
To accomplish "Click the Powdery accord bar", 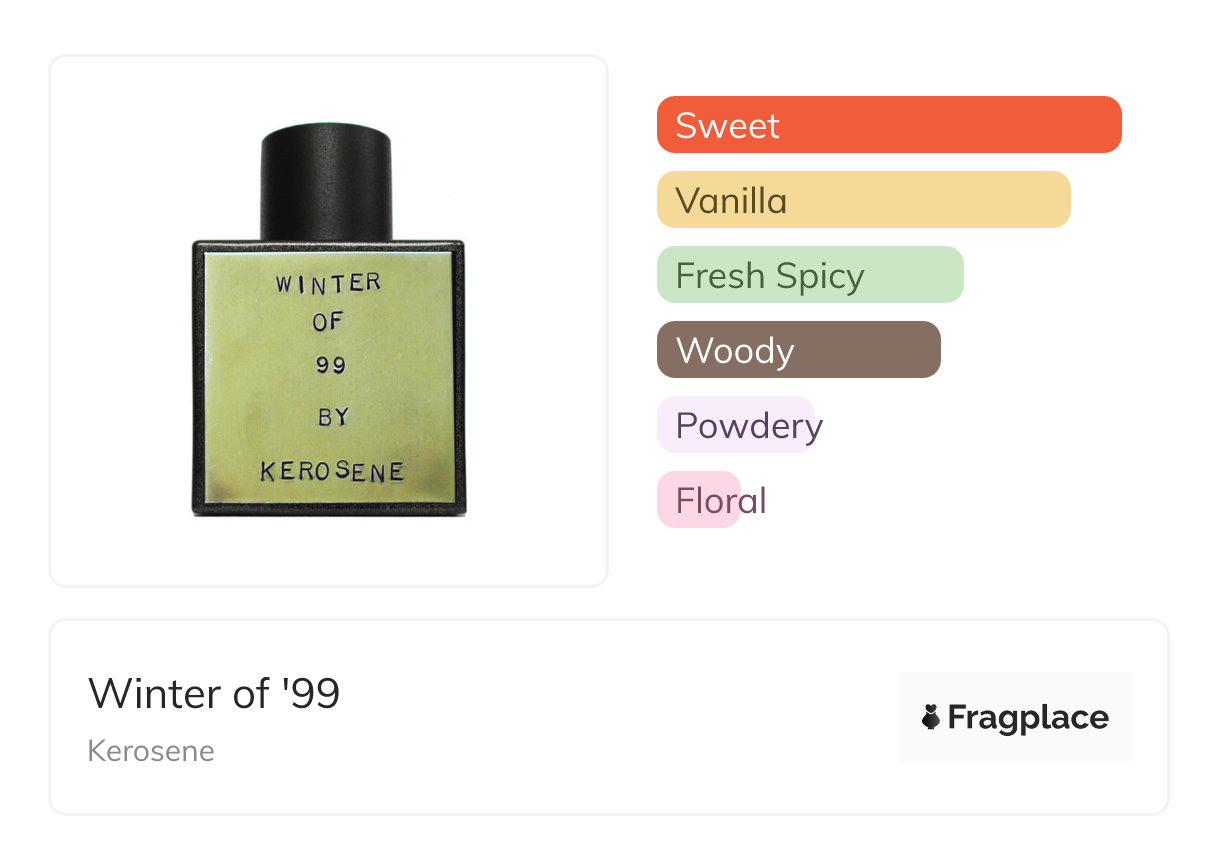I will pos(737,425).
